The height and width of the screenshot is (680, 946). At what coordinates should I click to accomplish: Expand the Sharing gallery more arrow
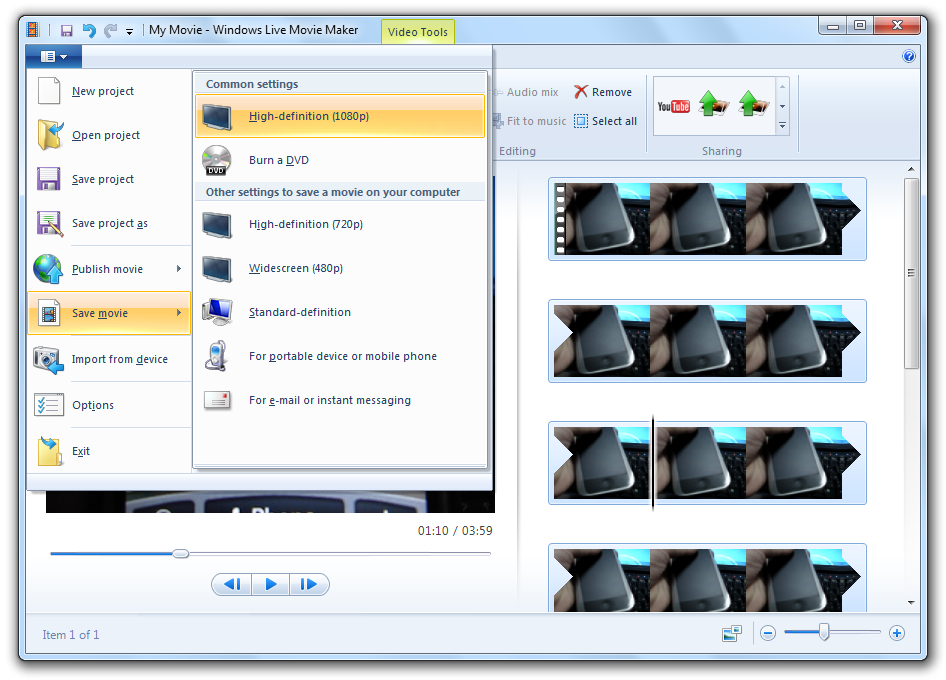click(x=783, y=126)
